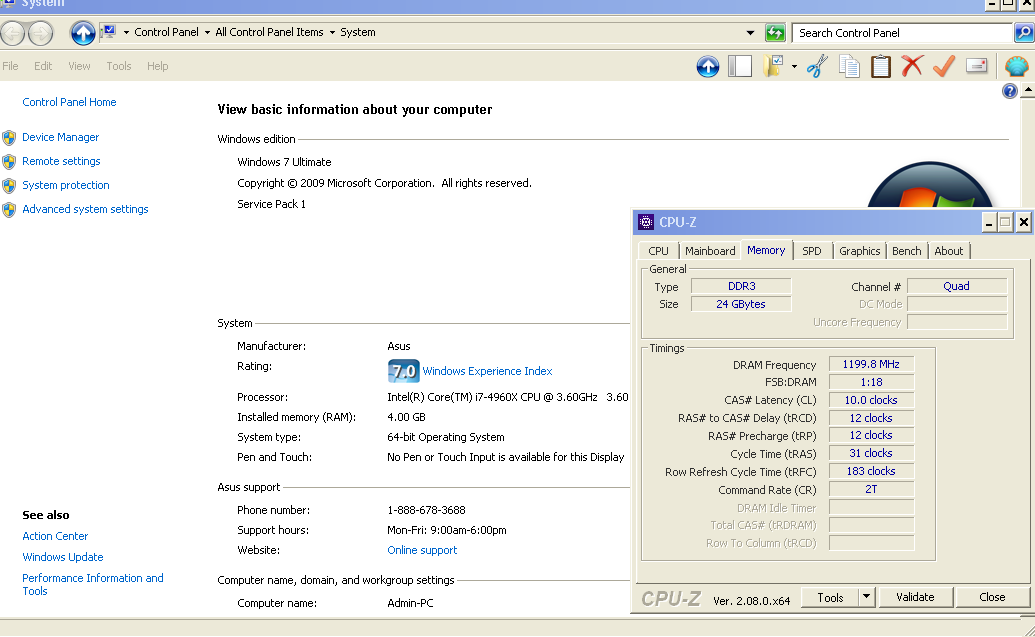Open Windows Update link

tap(63, 557)
